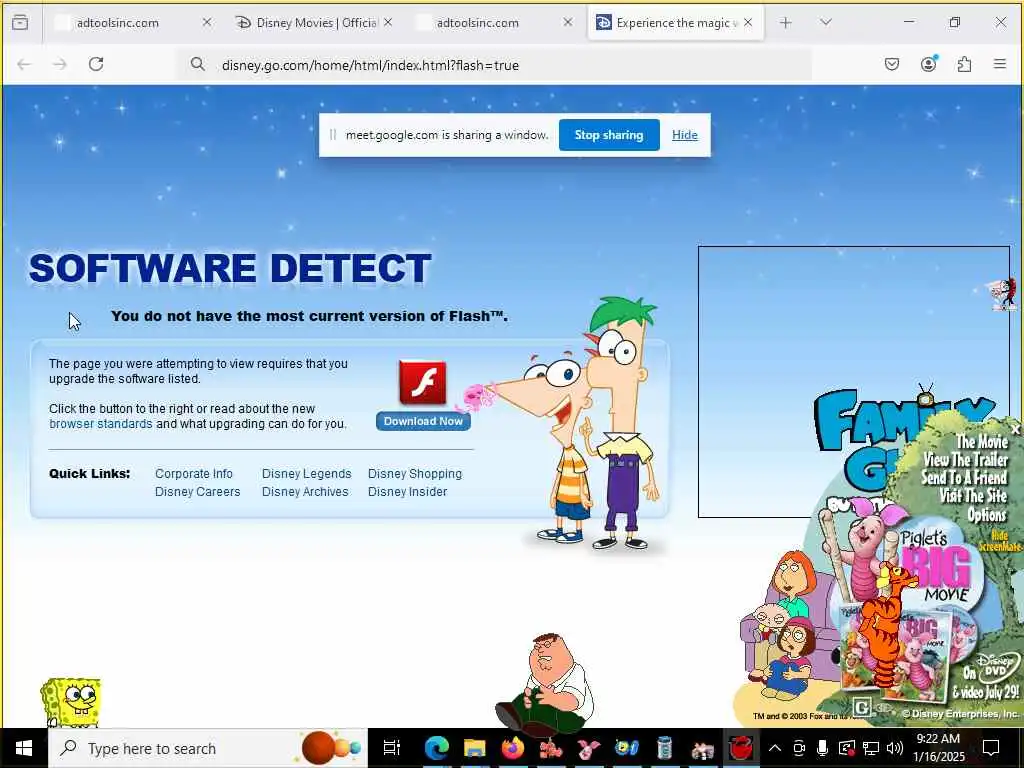Click the red Flash player icon
The image size is (1024, 768).
pyautogui.click(x=423, y=383)
